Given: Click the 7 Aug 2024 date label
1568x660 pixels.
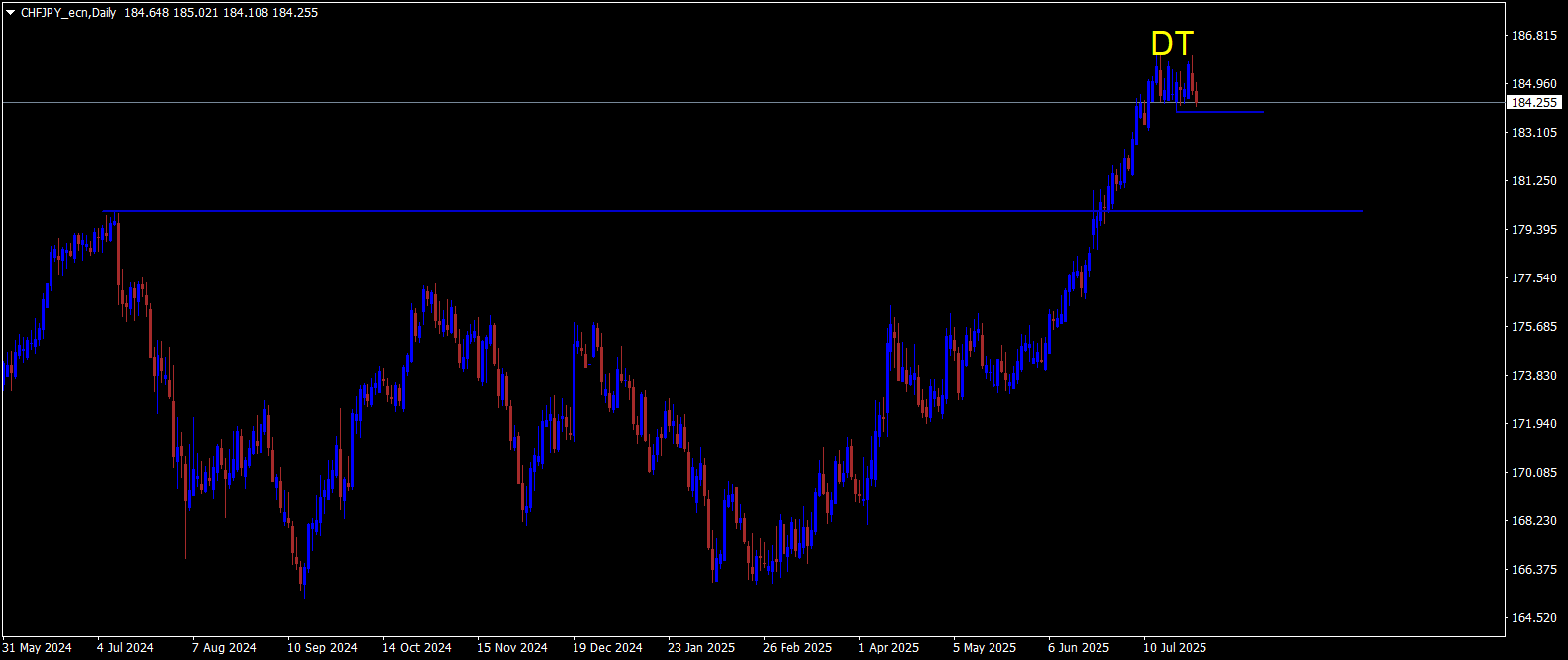Looking at the screenshot, I should [x=224, y=648].
